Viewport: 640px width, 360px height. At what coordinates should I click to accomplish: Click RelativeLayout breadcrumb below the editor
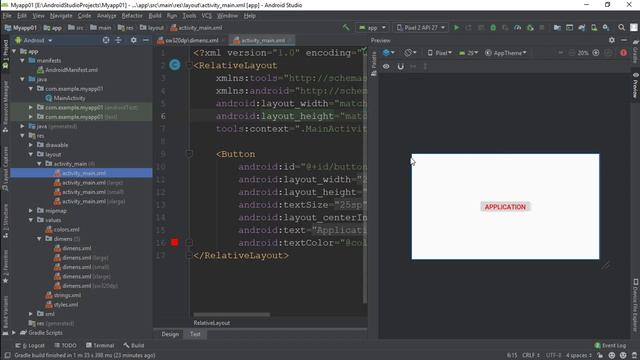(211, 323)
